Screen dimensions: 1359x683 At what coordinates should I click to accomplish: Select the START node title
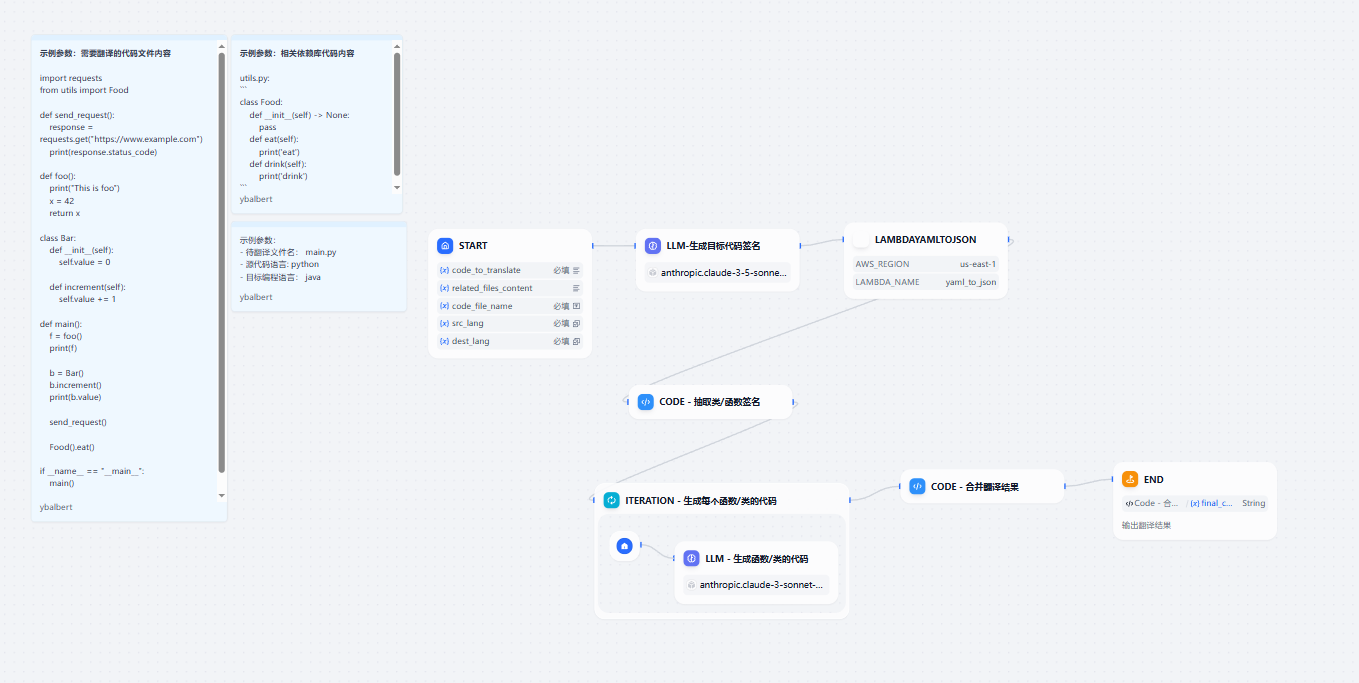pos(473,246)
